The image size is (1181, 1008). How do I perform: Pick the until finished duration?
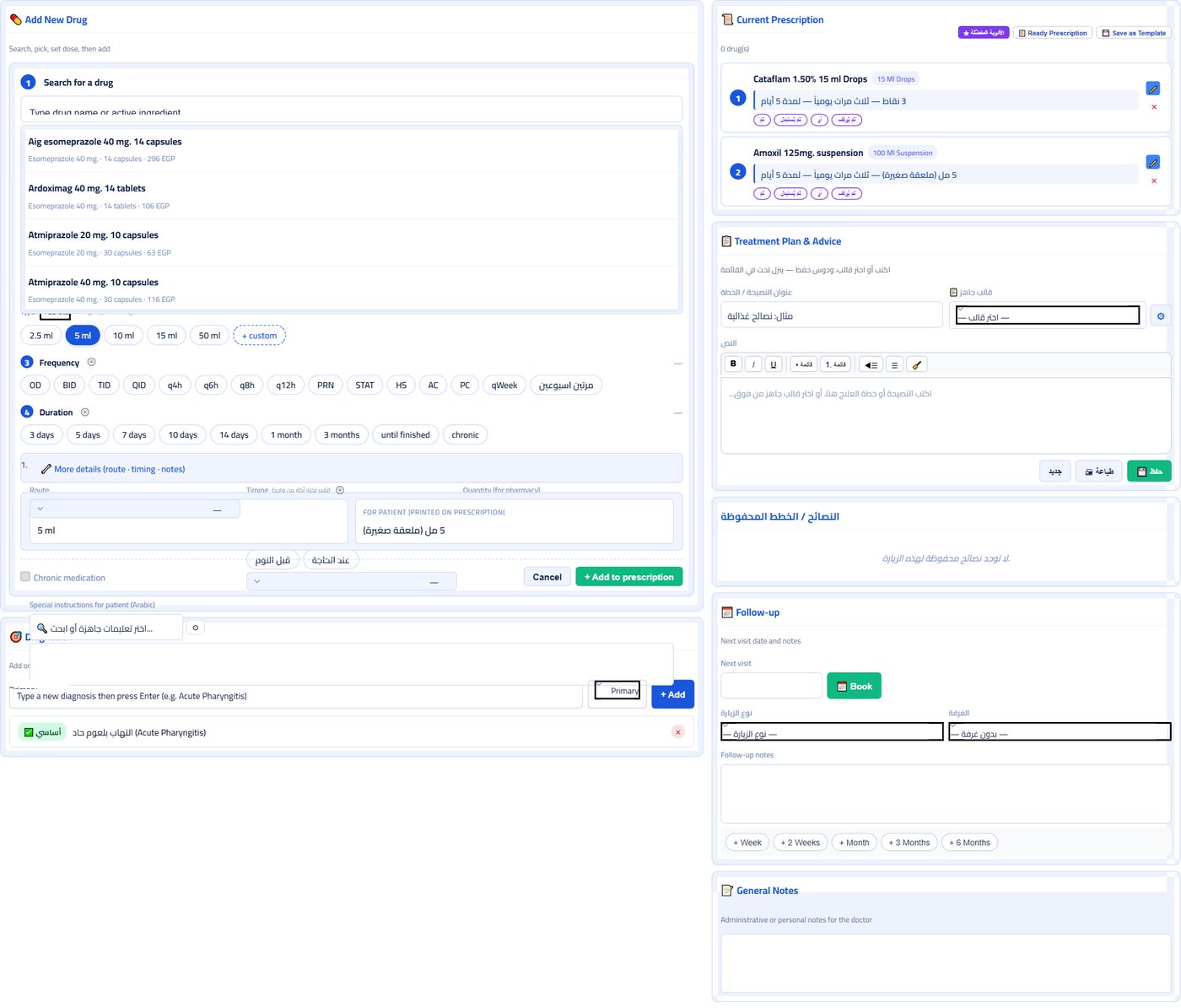tap(406, 435)
